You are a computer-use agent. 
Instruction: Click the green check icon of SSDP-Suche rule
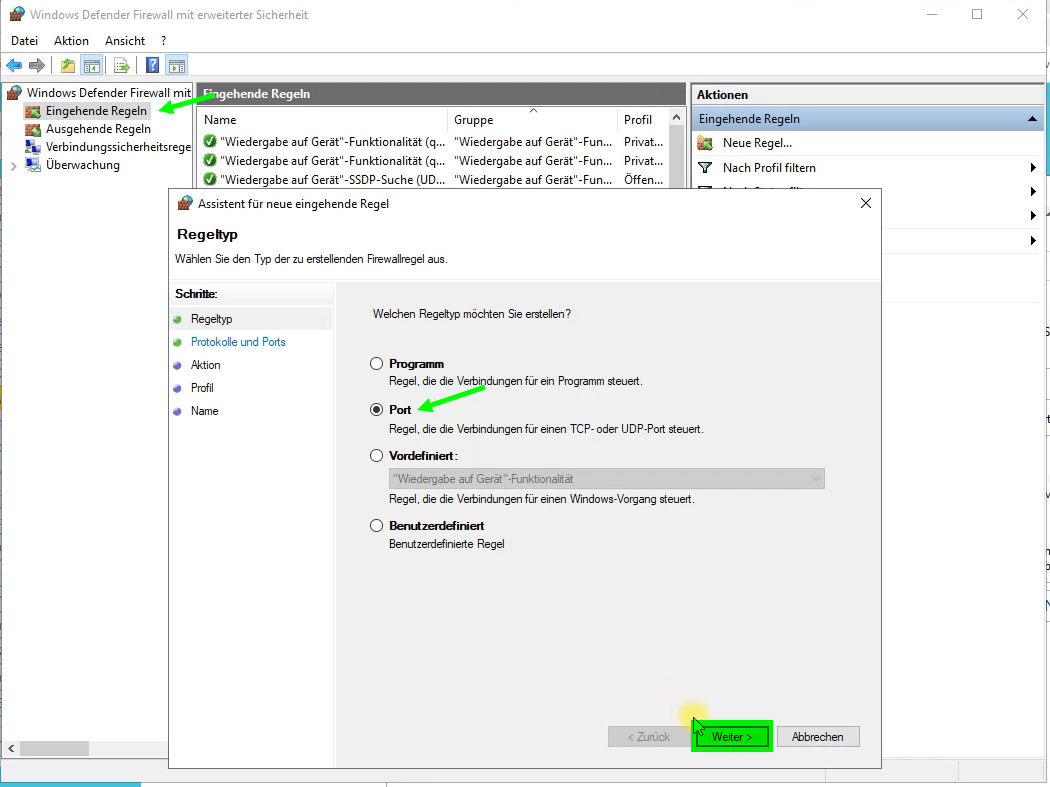click(210, 180)
